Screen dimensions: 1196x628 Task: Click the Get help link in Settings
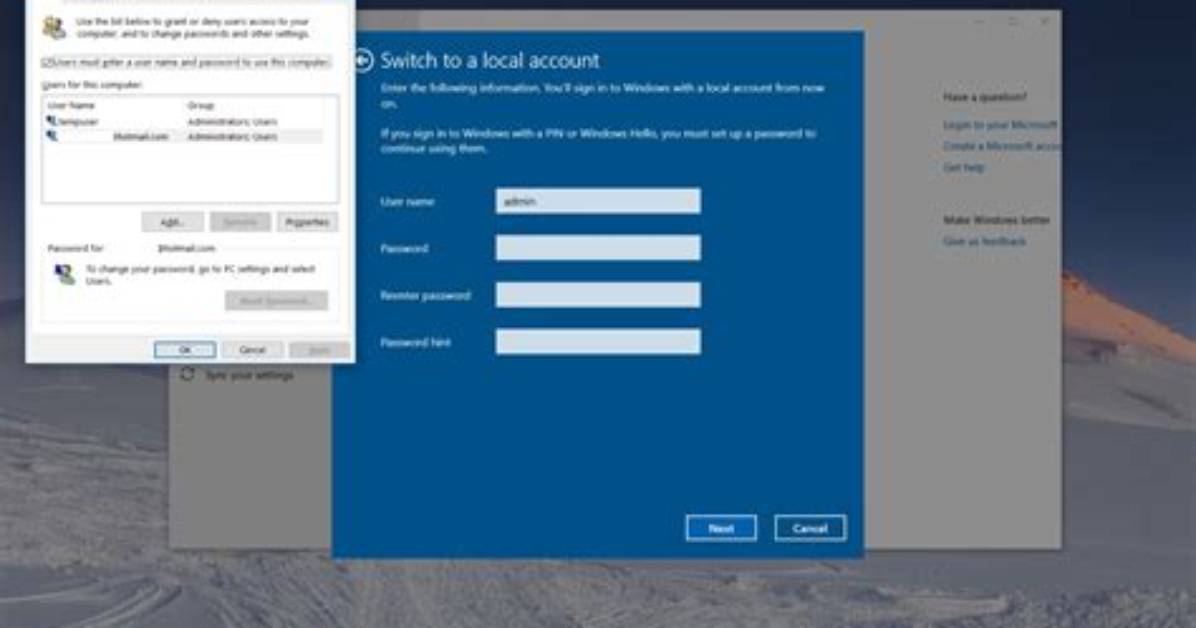click(x=963, y=167)
